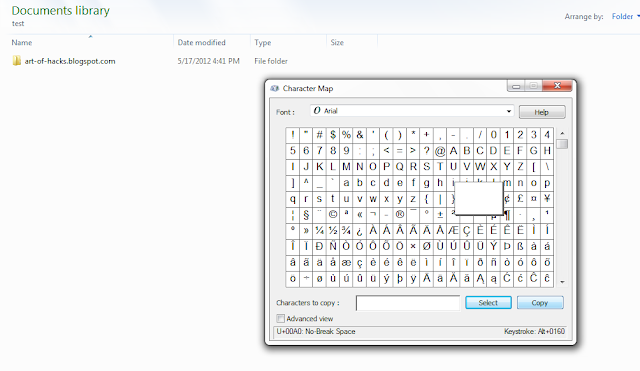Click the File folder type cell

coord(271,61)
